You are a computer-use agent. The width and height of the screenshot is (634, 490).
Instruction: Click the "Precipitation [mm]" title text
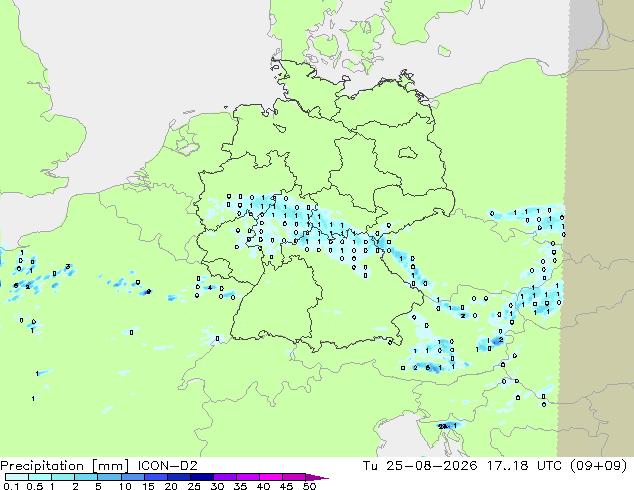(x=65, y=466)
